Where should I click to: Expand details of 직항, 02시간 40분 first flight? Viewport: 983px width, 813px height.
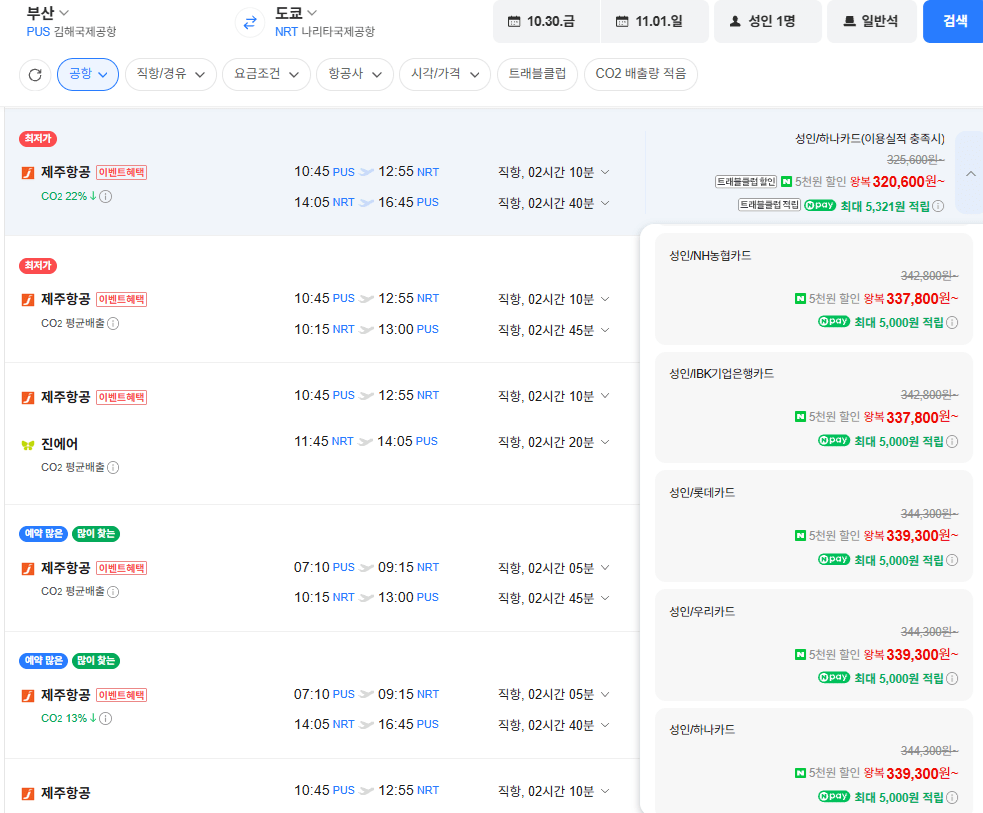pyautogui.click(x=554, y=203)
